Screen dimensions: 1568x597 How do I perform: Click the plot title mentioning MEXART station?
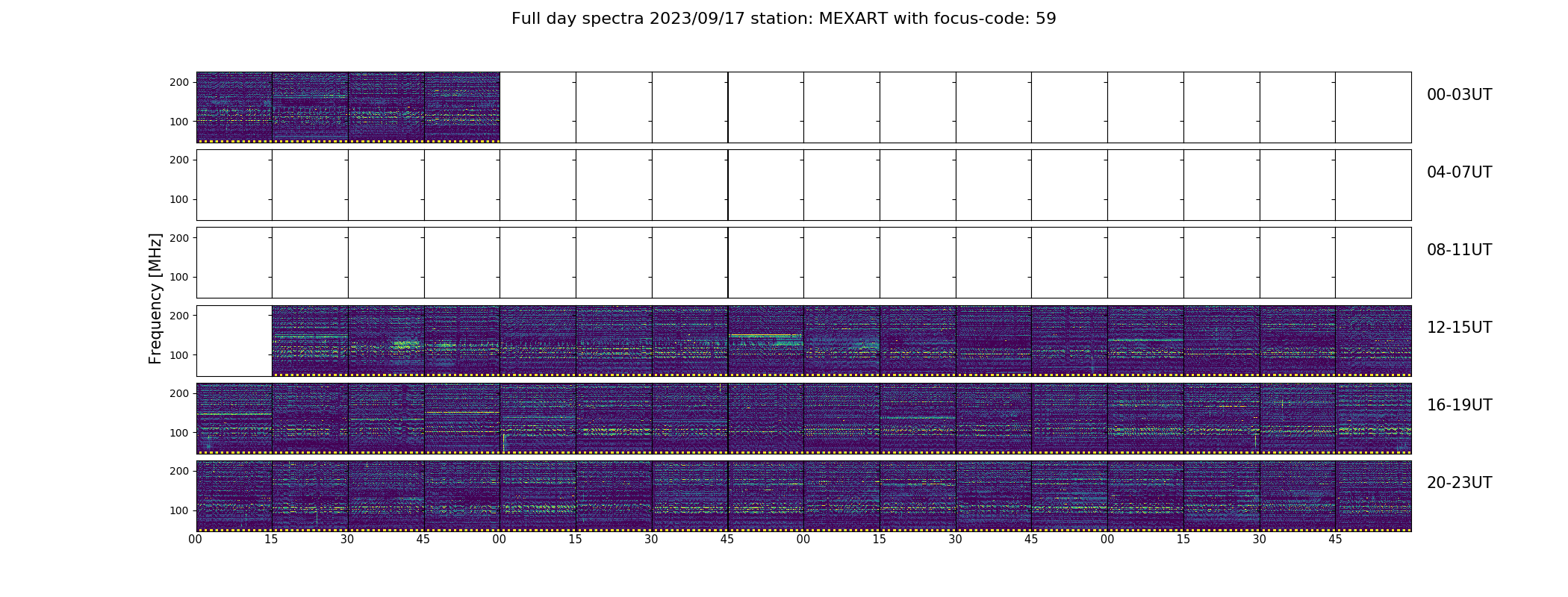click(x=783, y=19)
